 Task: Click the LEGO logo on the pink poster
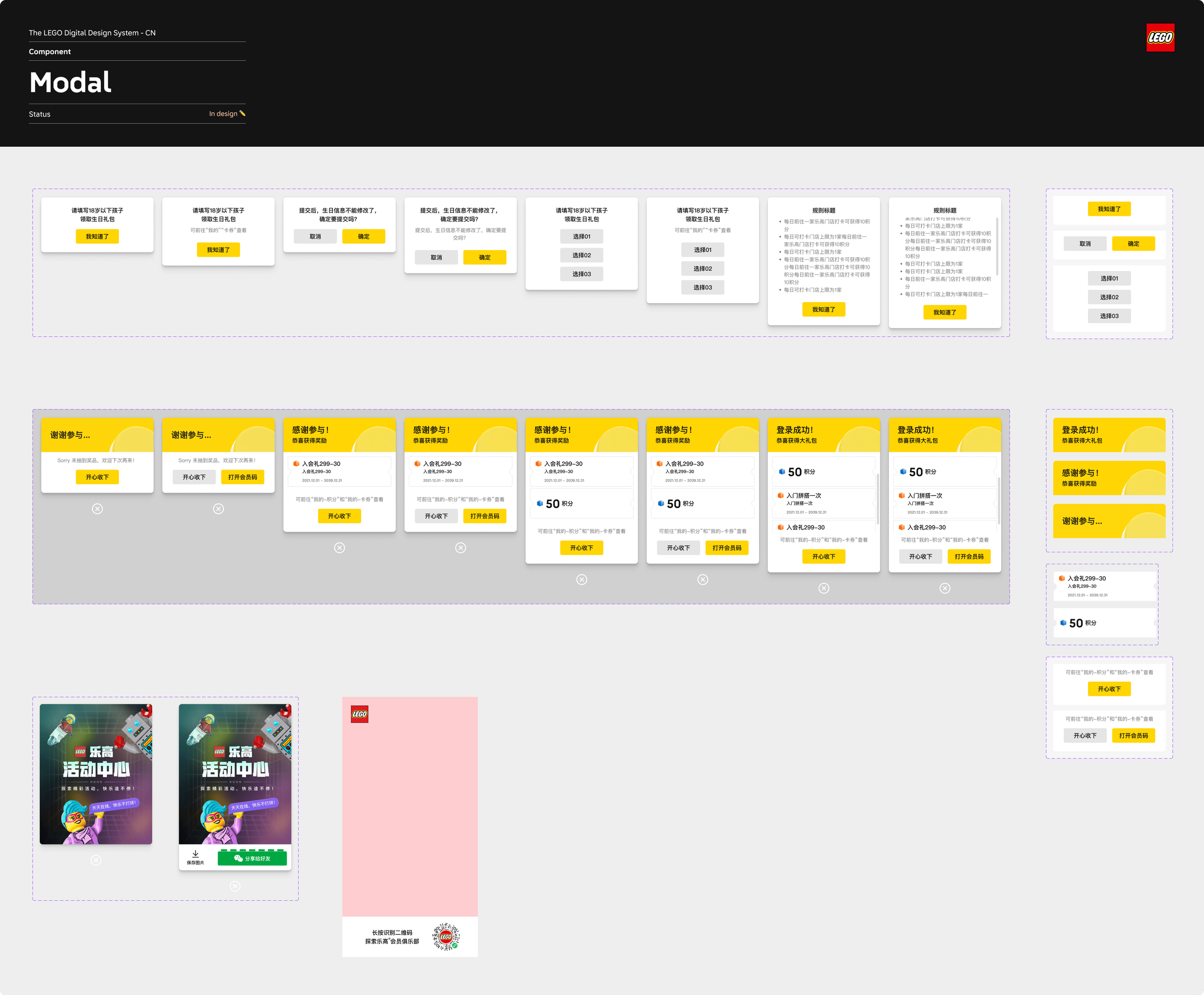(x=359, y=714)
